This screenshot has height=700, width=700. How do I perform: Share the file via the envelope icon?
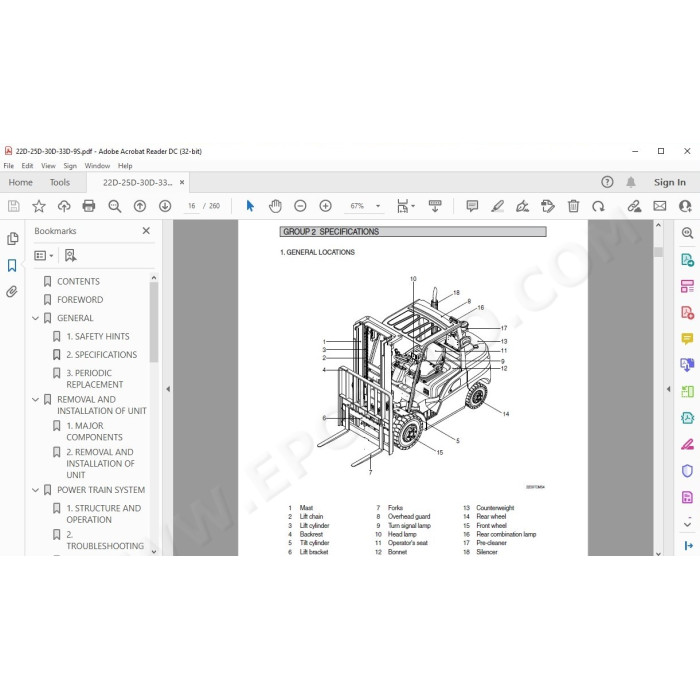(x=660, y=206)
